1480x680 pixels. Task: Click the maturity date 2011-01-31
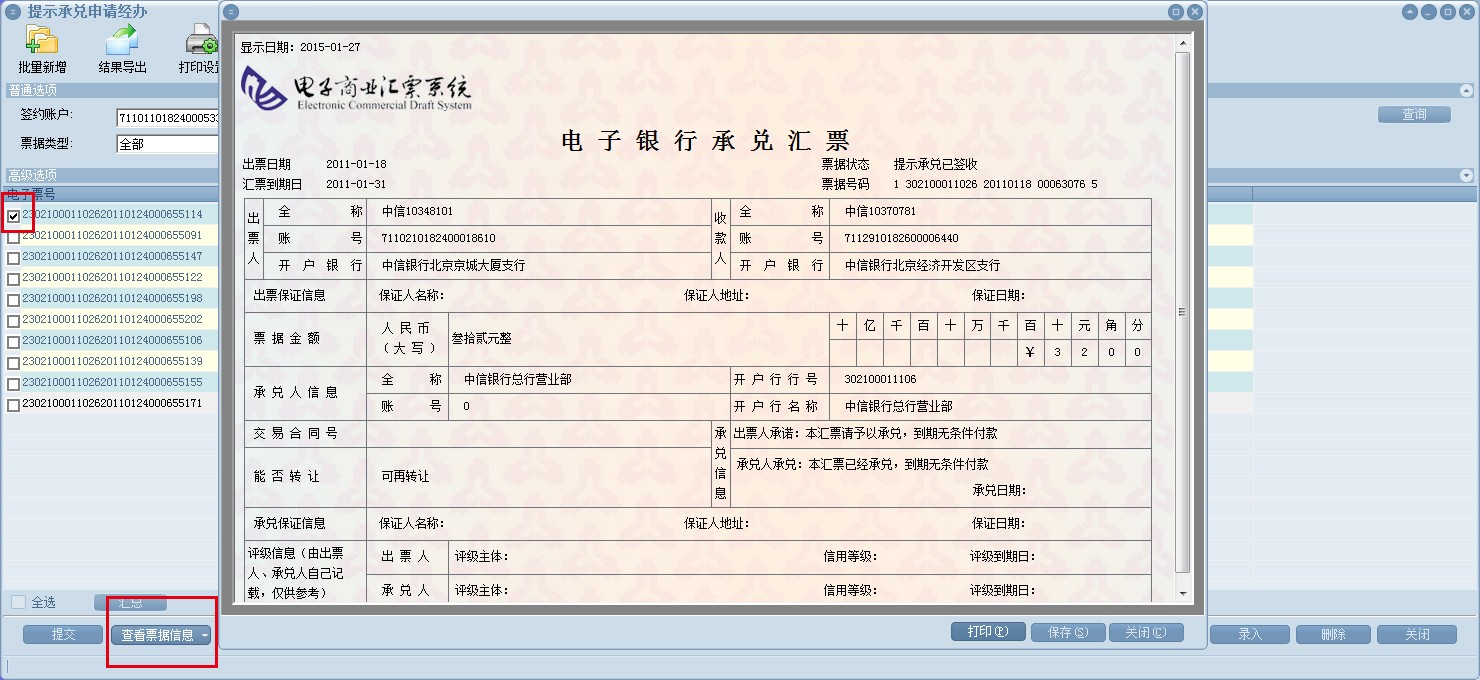coord(356,185)
